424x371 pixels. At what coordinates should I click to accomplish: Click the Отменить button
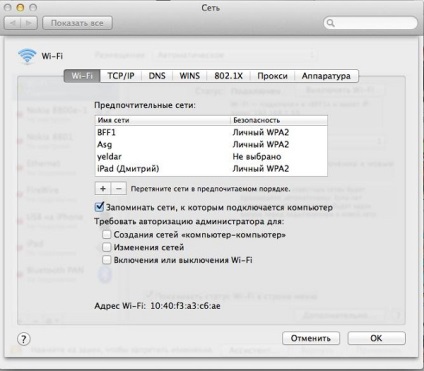tap(311, 338)
